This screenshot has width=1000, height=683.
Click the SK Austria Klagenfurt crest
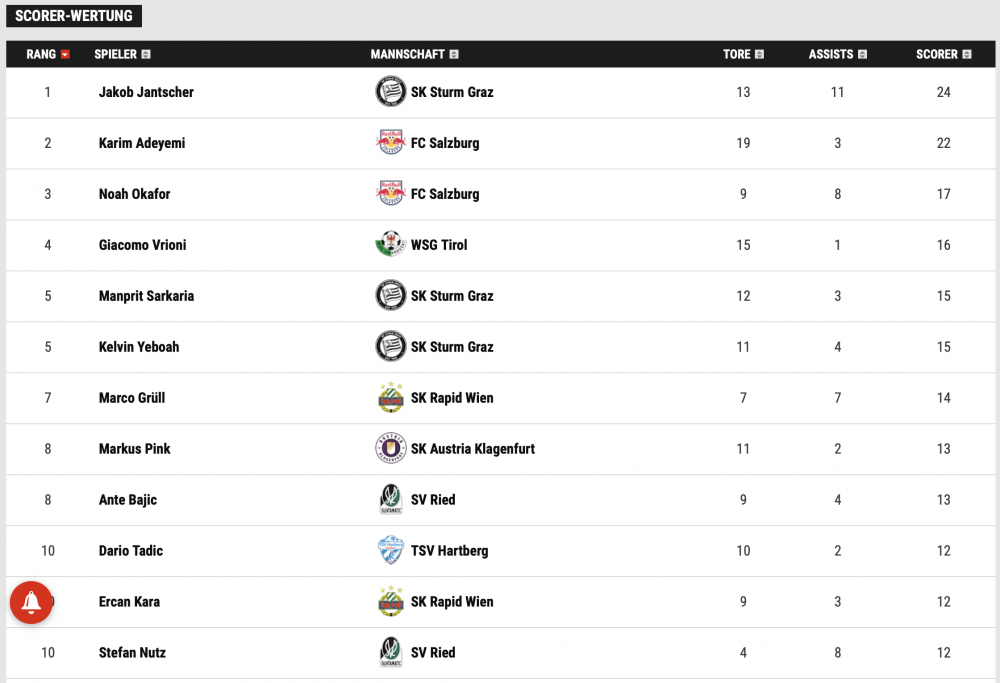point(390,448)
